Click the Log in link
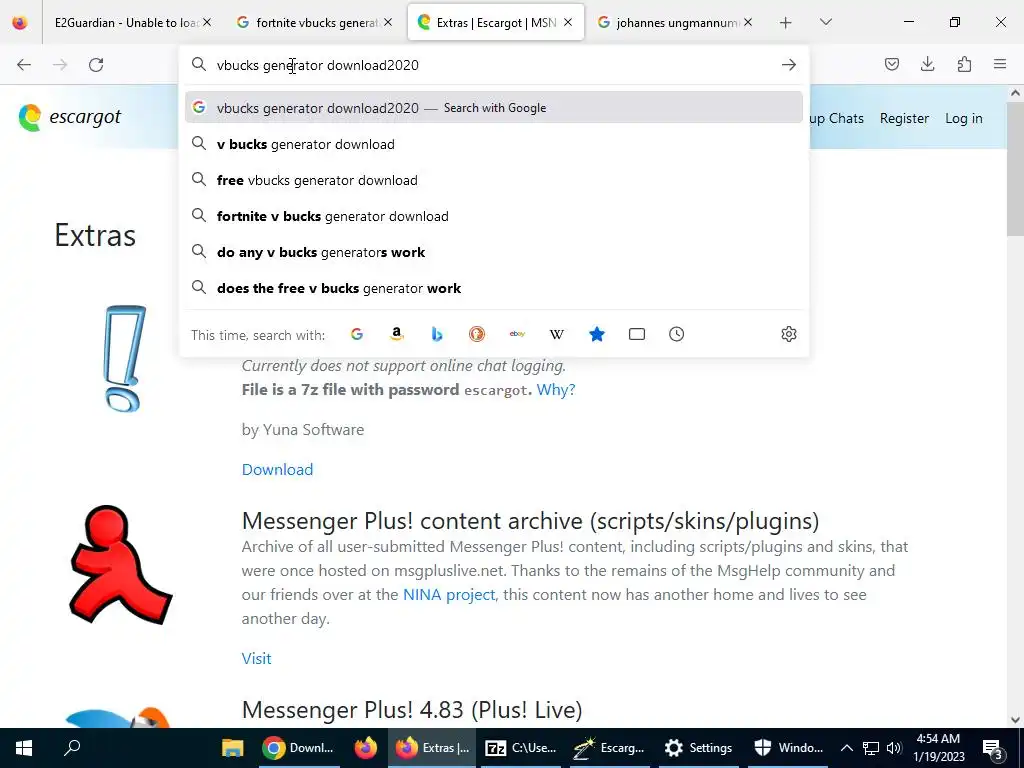1024x768 pixels. point(964,118)
